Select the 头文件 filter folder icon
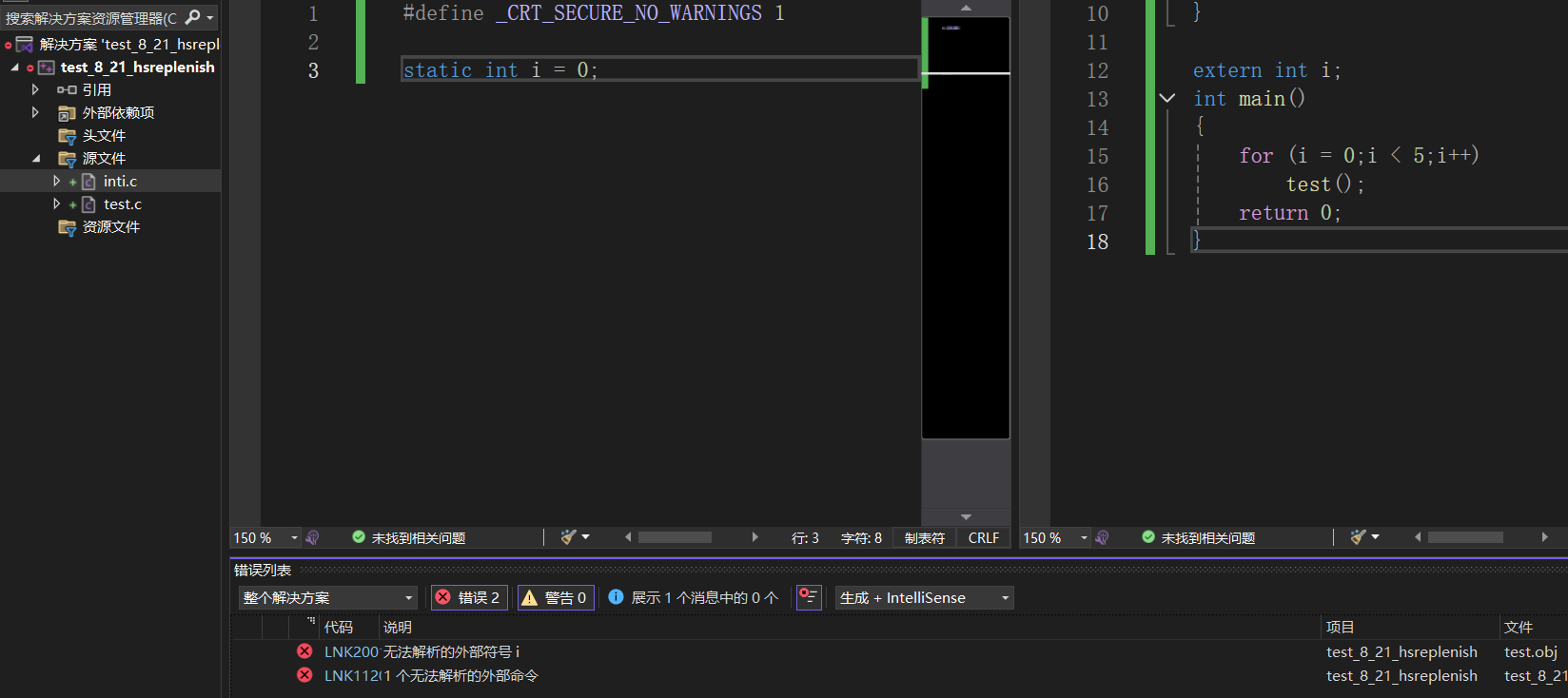1568x698 pixels. pyautogui.click(x=67, y=136)
